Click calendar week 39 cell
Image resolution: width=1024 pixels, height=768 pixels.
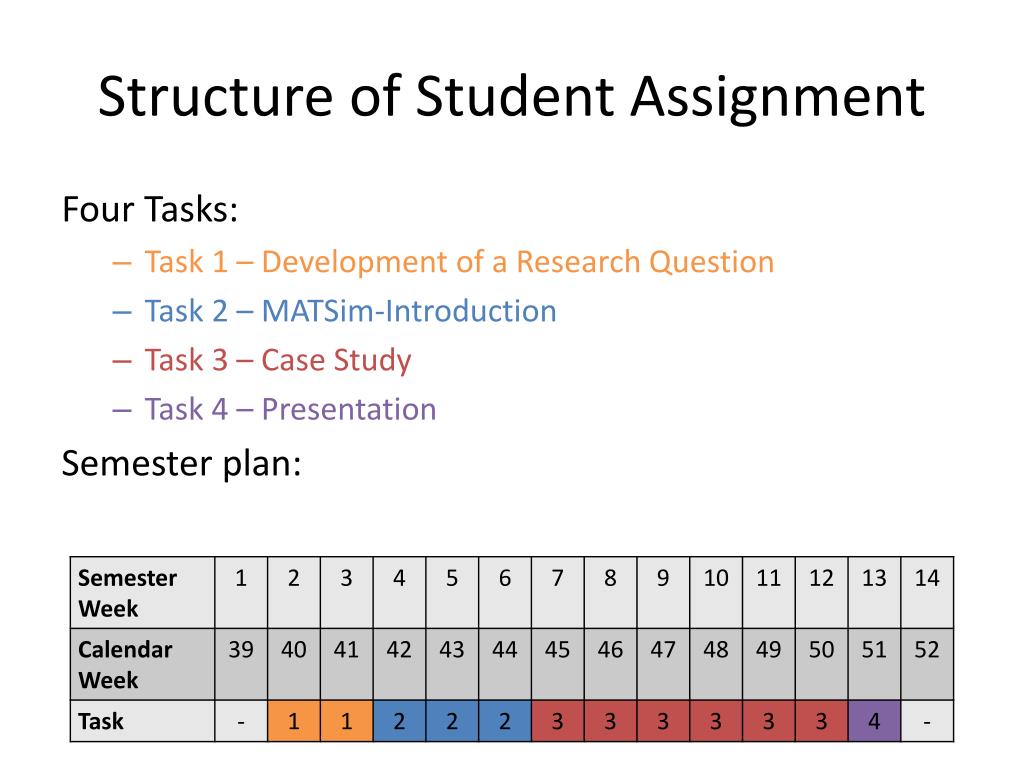(241, 664)
